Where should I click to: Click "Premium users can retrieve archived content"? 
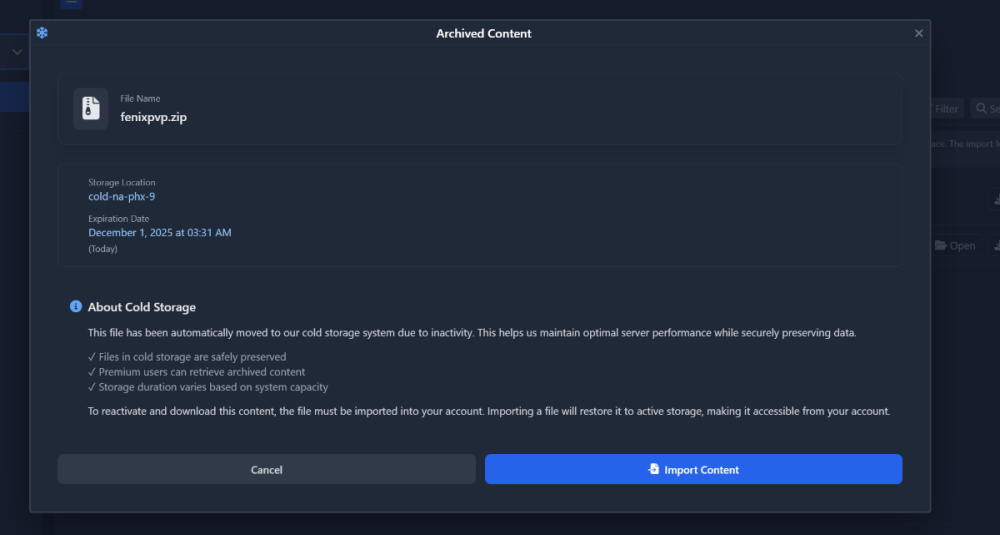201,372
